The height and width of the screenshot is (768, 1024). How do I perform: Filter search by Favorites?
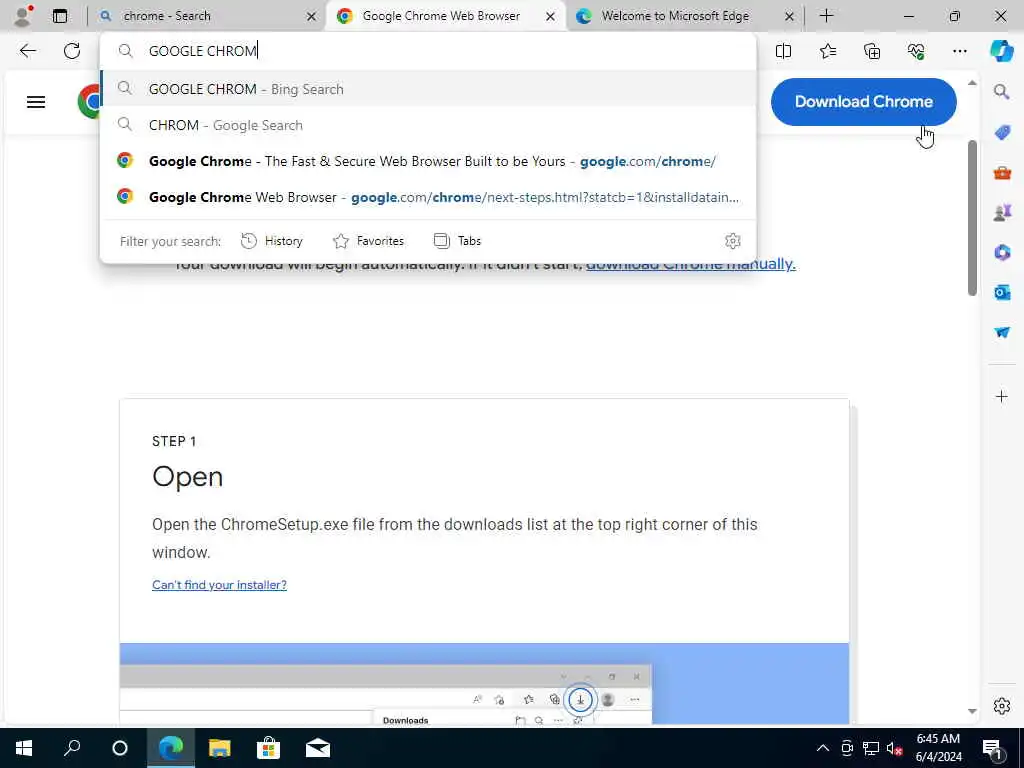(368, 241)
